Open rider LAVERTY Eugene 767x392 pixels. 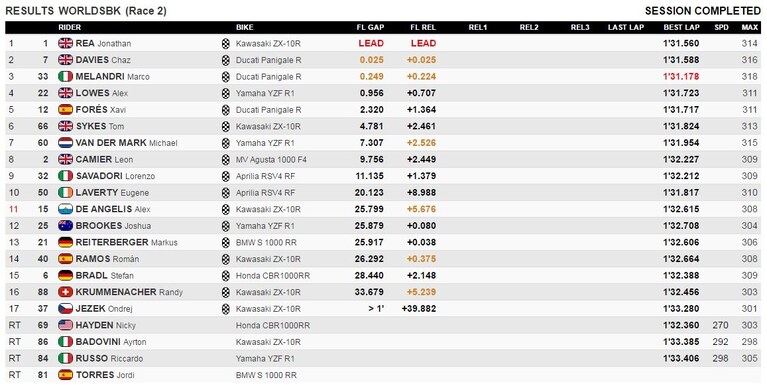[x=112, y=193]
